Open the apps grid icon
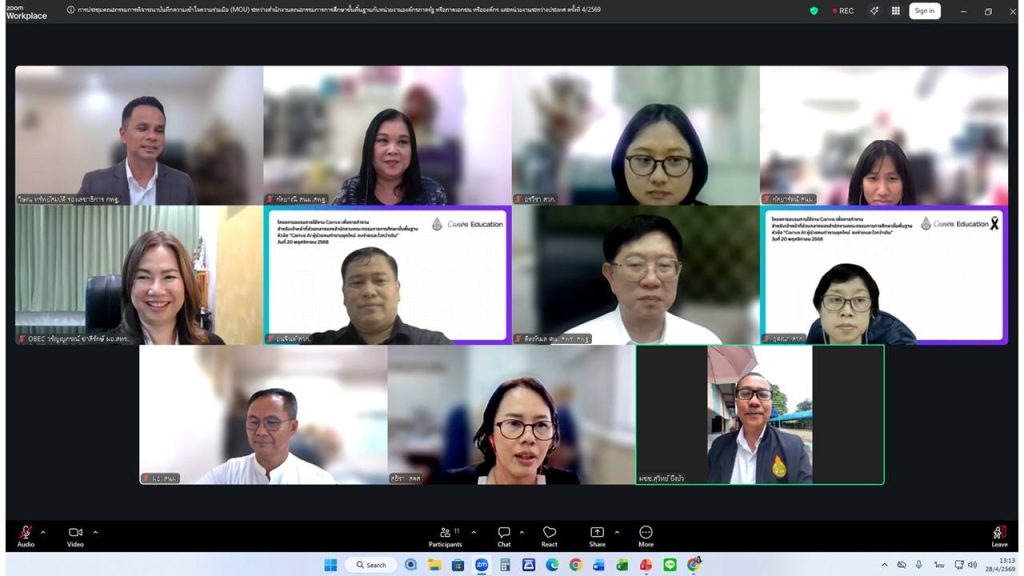Viewport: 1024px width, 576px height. click(895, 11)
